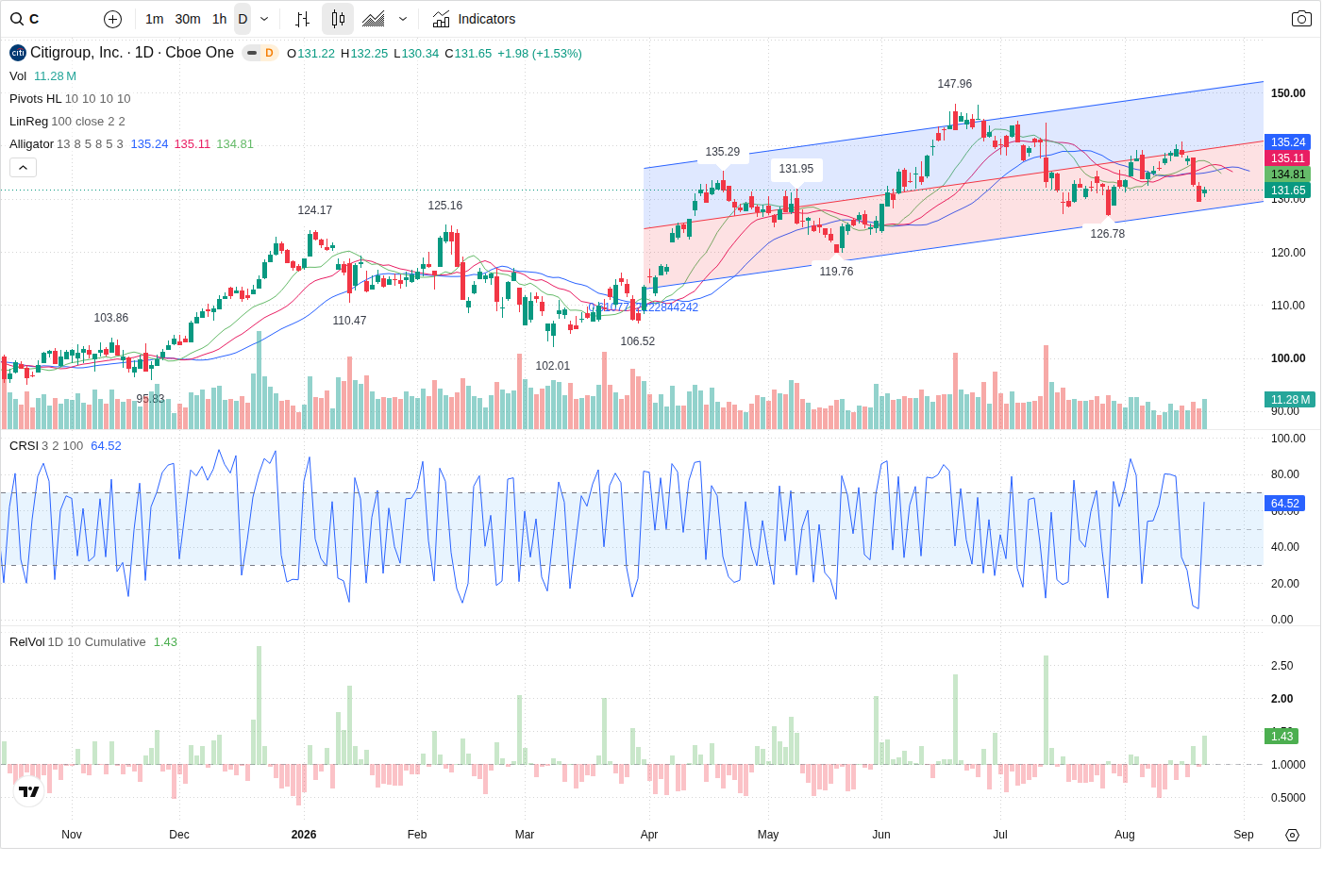Viewport: 1340px width, 896px height.
Task: Expand the chart style dropdown
Action: 403,19
